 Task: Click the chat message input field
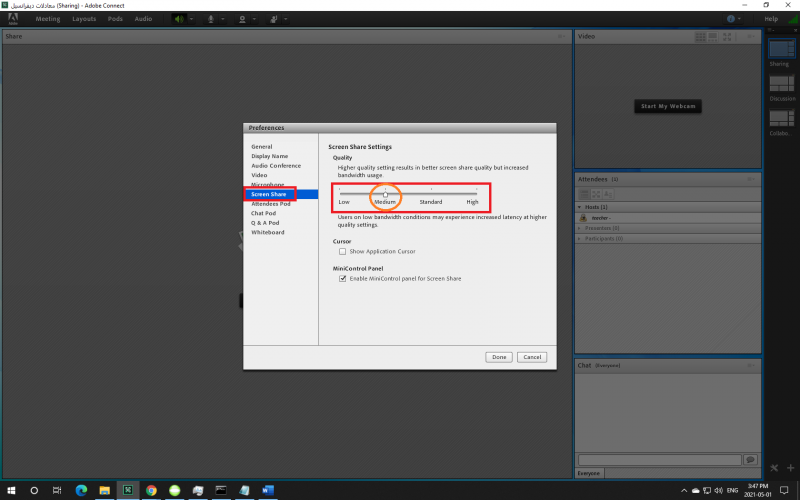[659, 459]
